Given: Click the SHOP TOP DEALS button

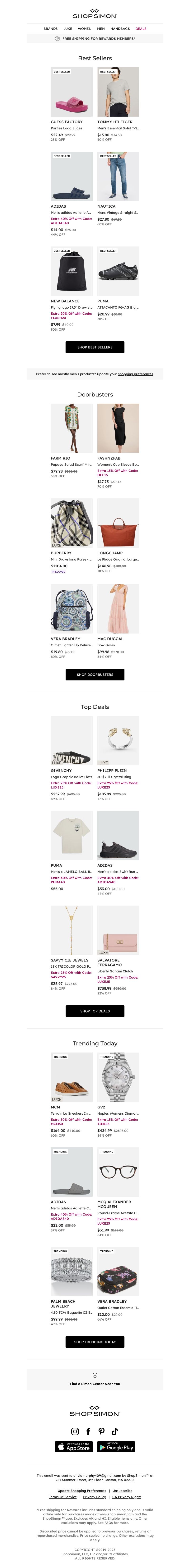Looking at the screenshot, I should [x=95, y=1011].
